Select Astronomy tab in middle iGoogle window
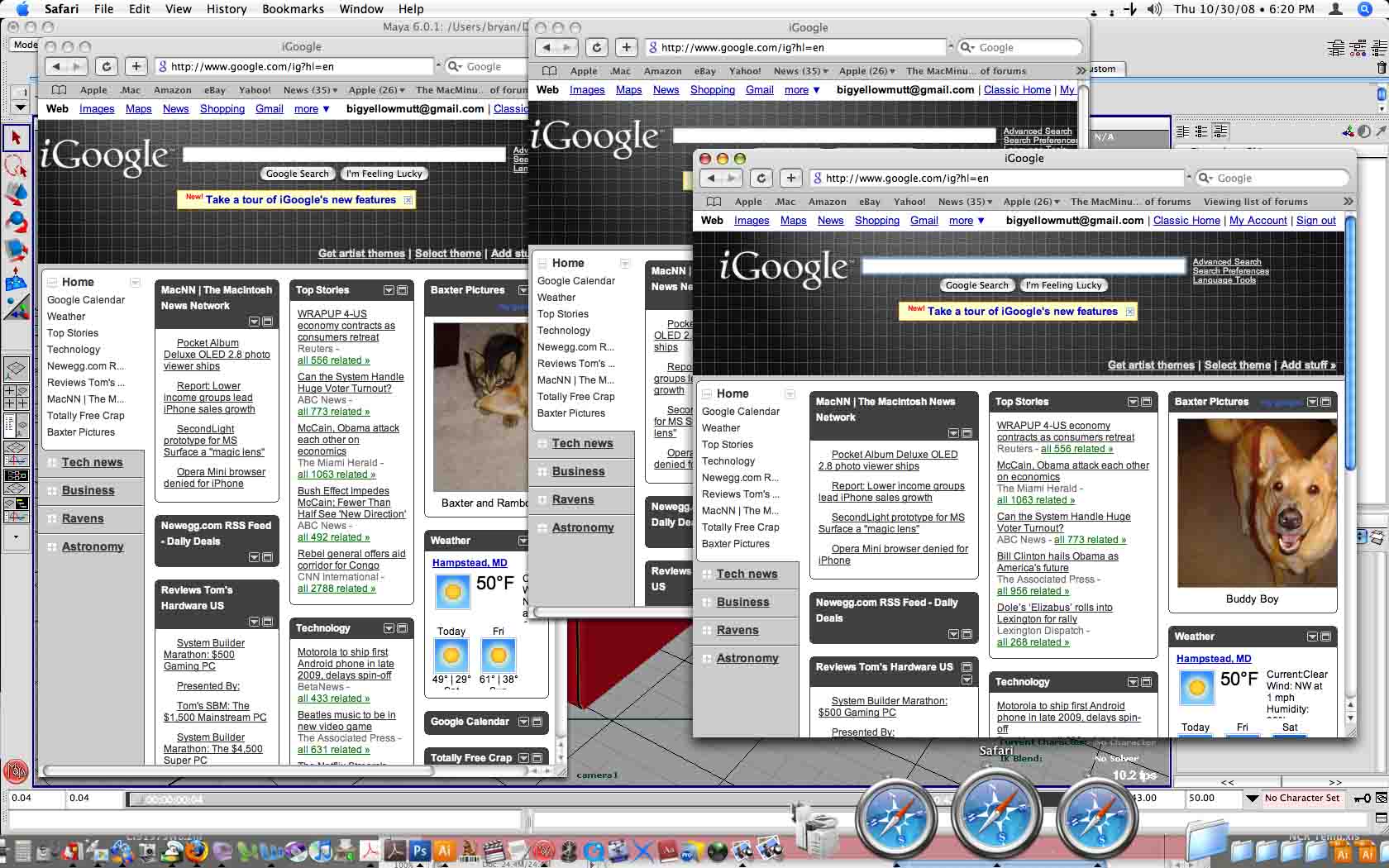Screen dimensions: 1389x868 tap(583, 527)
